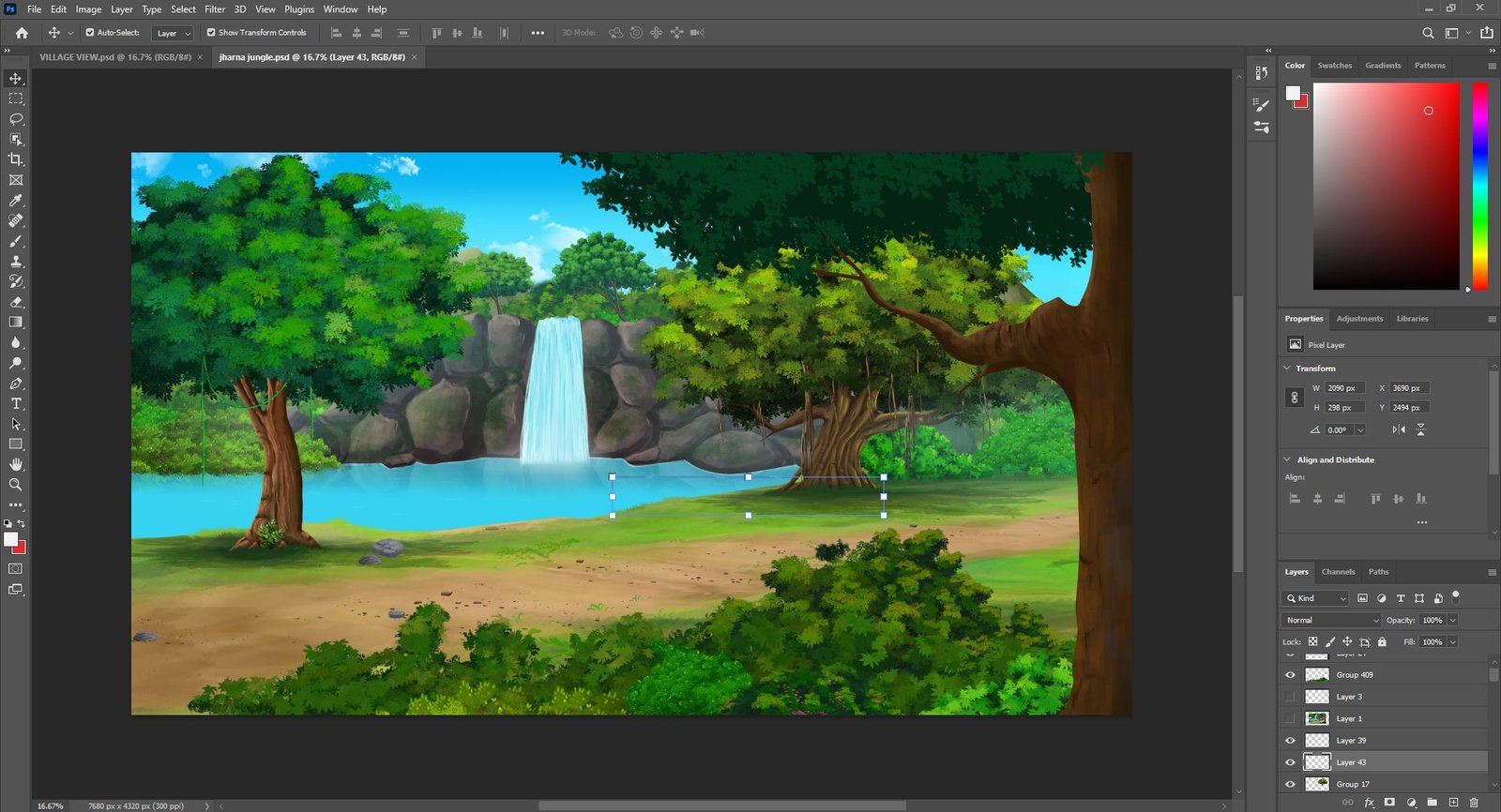Add a layer style with fx
1501x812 pixels.
click(x=1370, y=803)
